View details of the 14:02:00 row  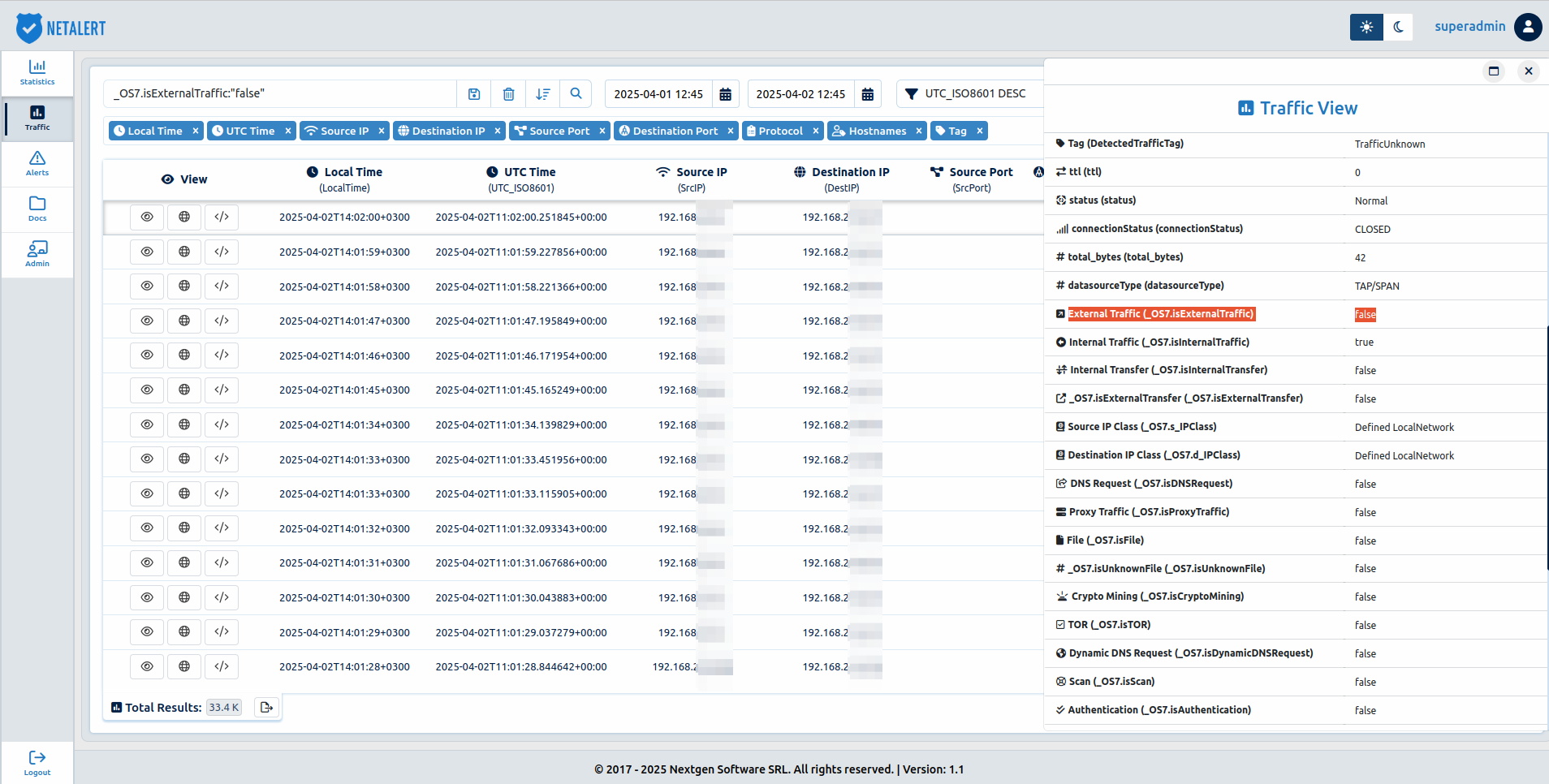(147, 217)
